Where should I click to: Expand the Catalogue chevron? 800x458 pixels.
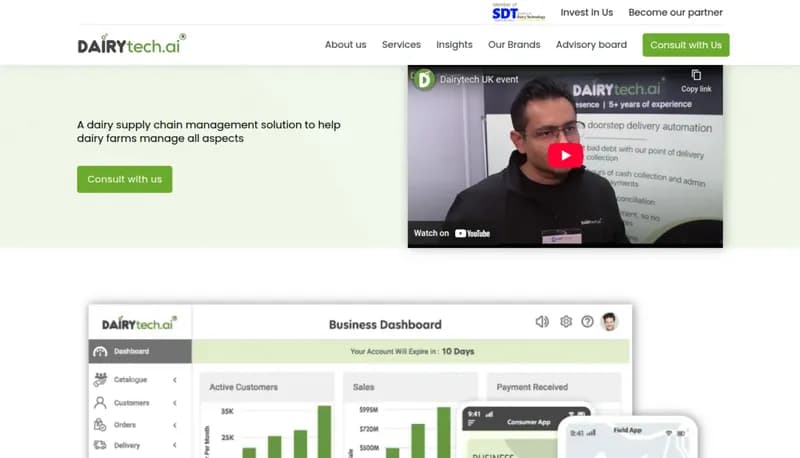click(x=174, y=380)
